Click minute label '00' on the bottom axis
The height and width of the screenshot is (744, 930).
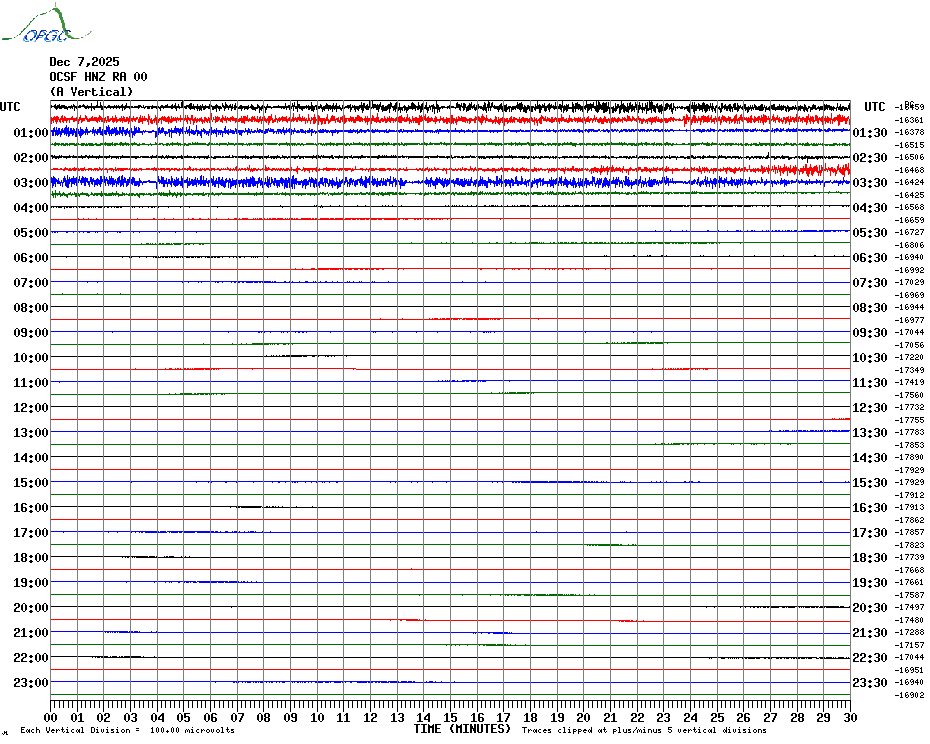tap(51, 718)
